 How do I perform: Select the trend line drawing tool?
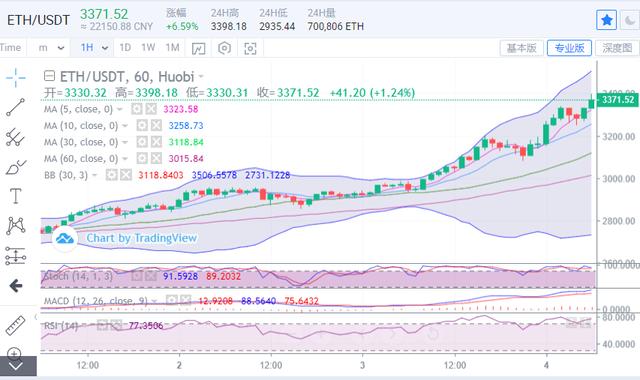(x=16, y=107)
